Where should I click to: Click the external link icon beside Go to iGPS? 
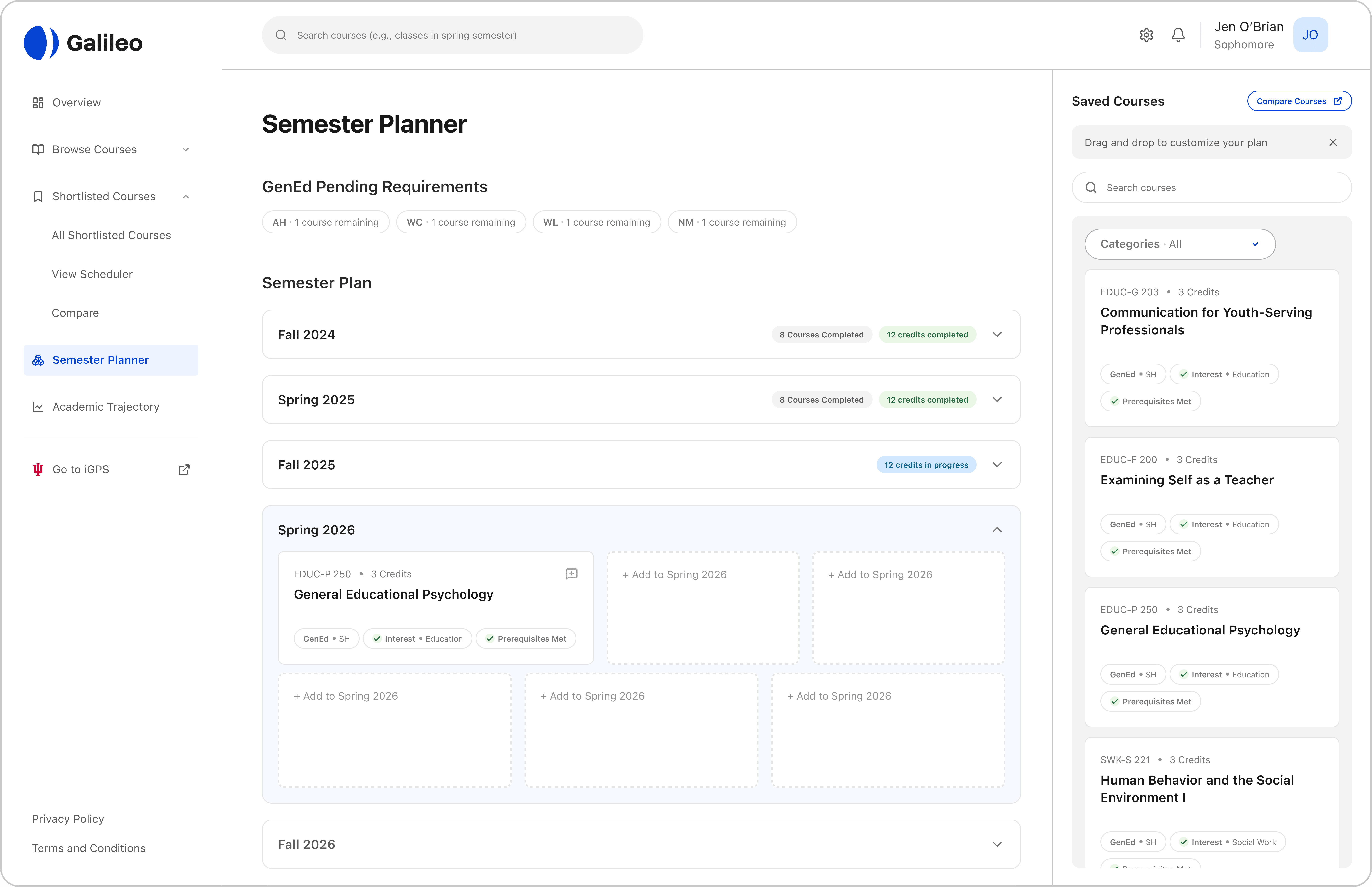coord(184,470)
